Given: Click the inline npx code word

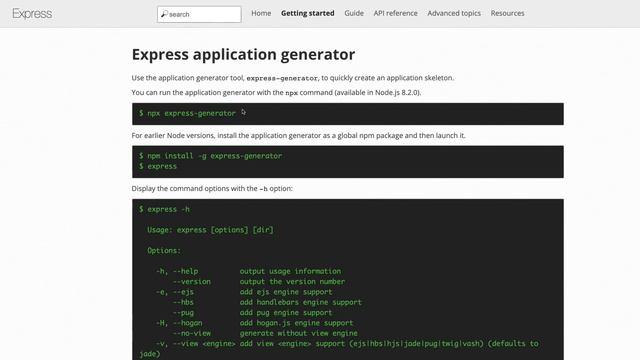Looking at the screenshot, I should coord(291,93).
